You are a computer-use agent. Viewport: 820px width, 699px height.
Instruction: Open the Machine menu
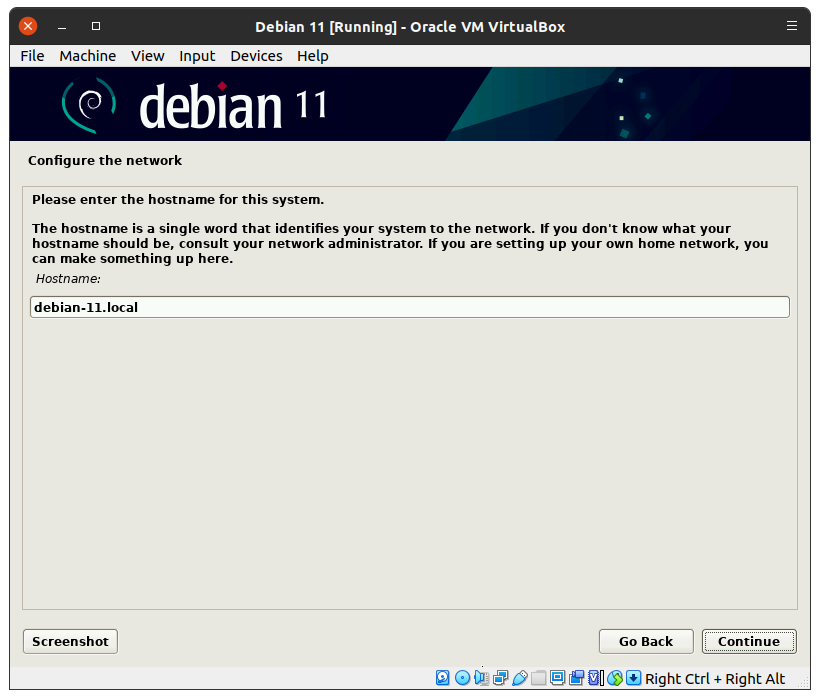pyautogui.click(x=87, y=56)
